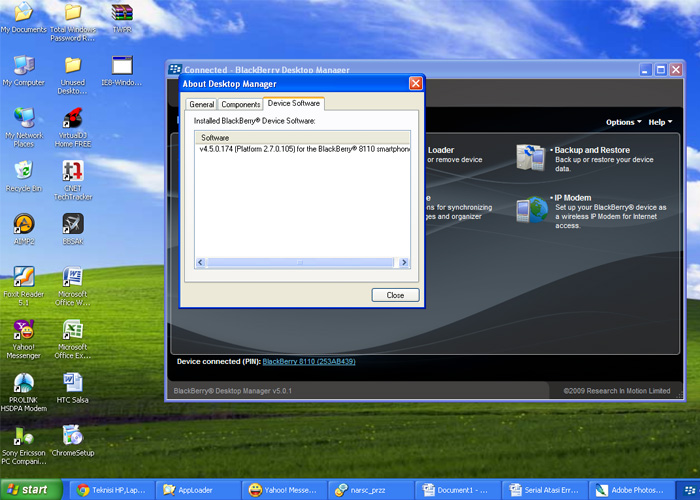This screenshot has width=700, height=500.
Task: Click the BlackBerry 8110 device PIN link
Action: pos(309,361)
